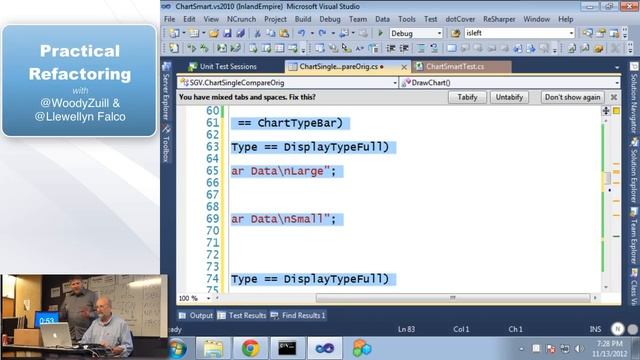Show the Output window tab
This screenshot has height=360, width=640.
click(196, 315)
